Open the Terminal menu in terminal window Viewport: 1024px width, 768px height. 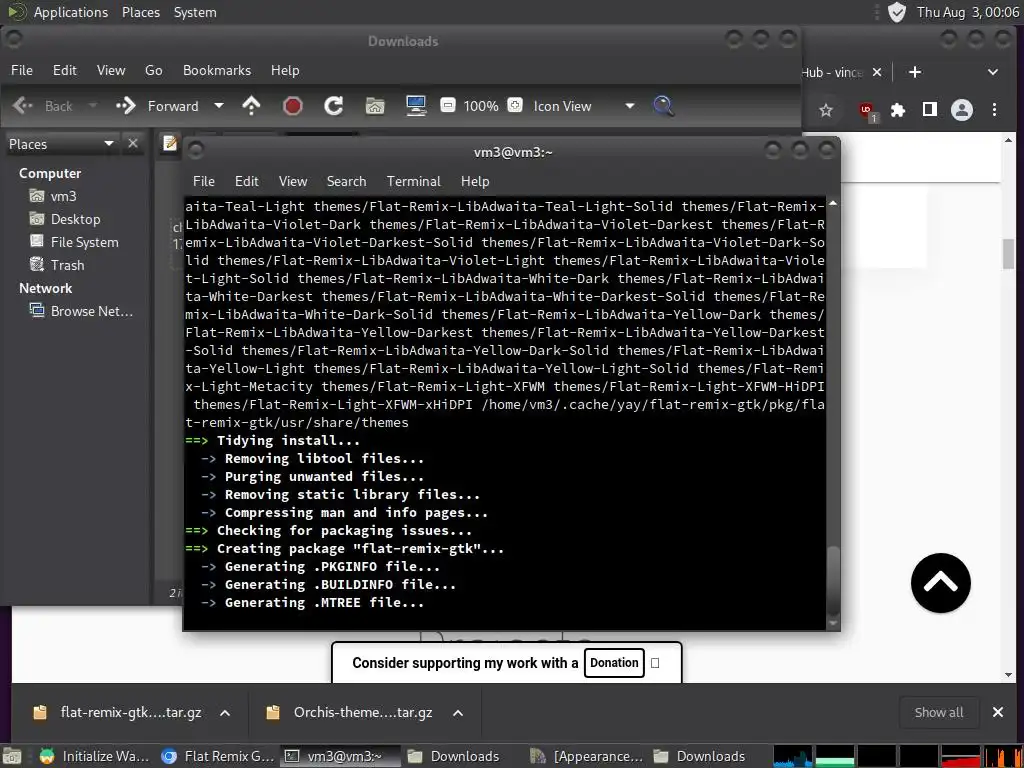point(413,181)
